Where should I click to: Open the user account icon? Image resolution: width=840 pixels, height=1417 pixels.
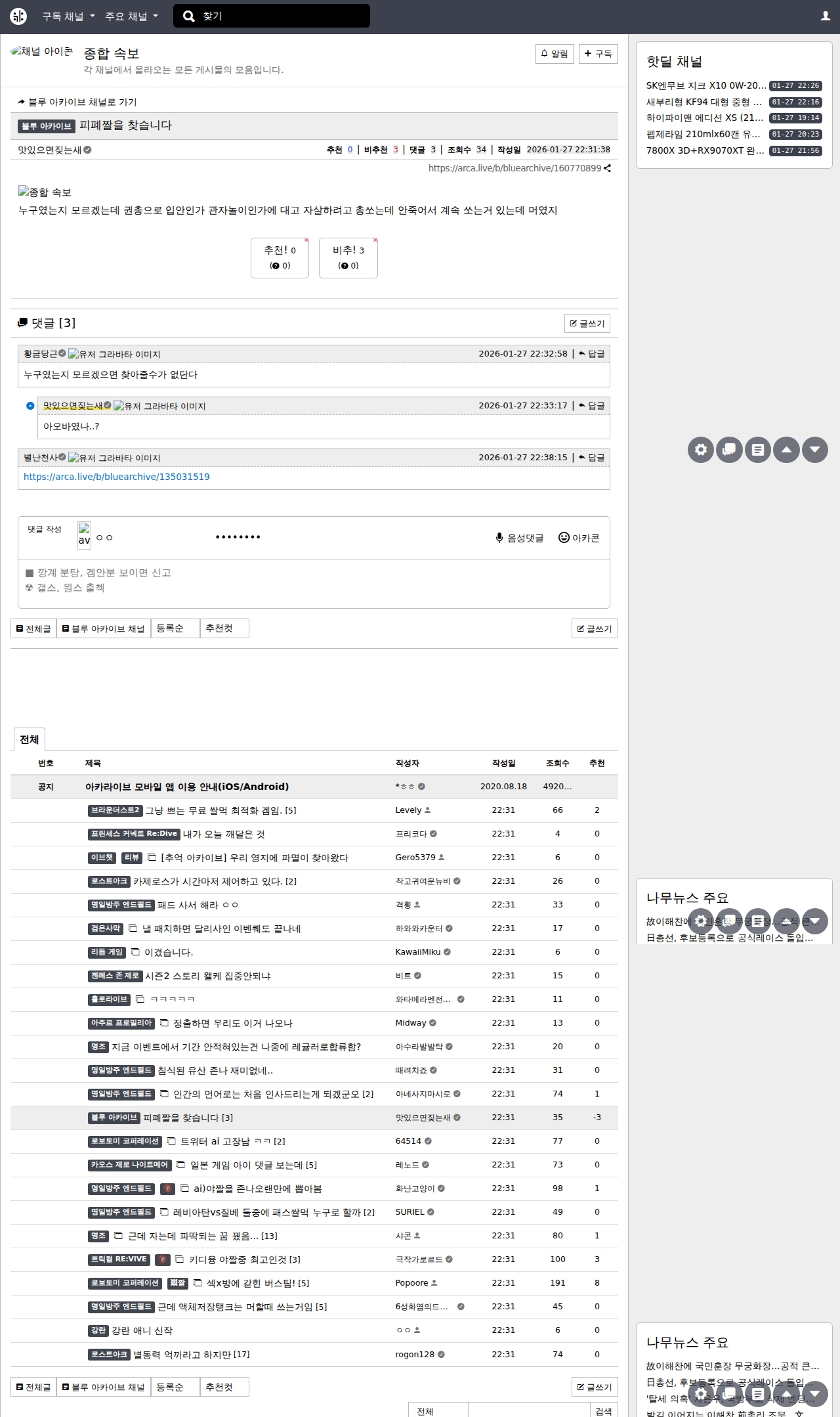(826, 16)
